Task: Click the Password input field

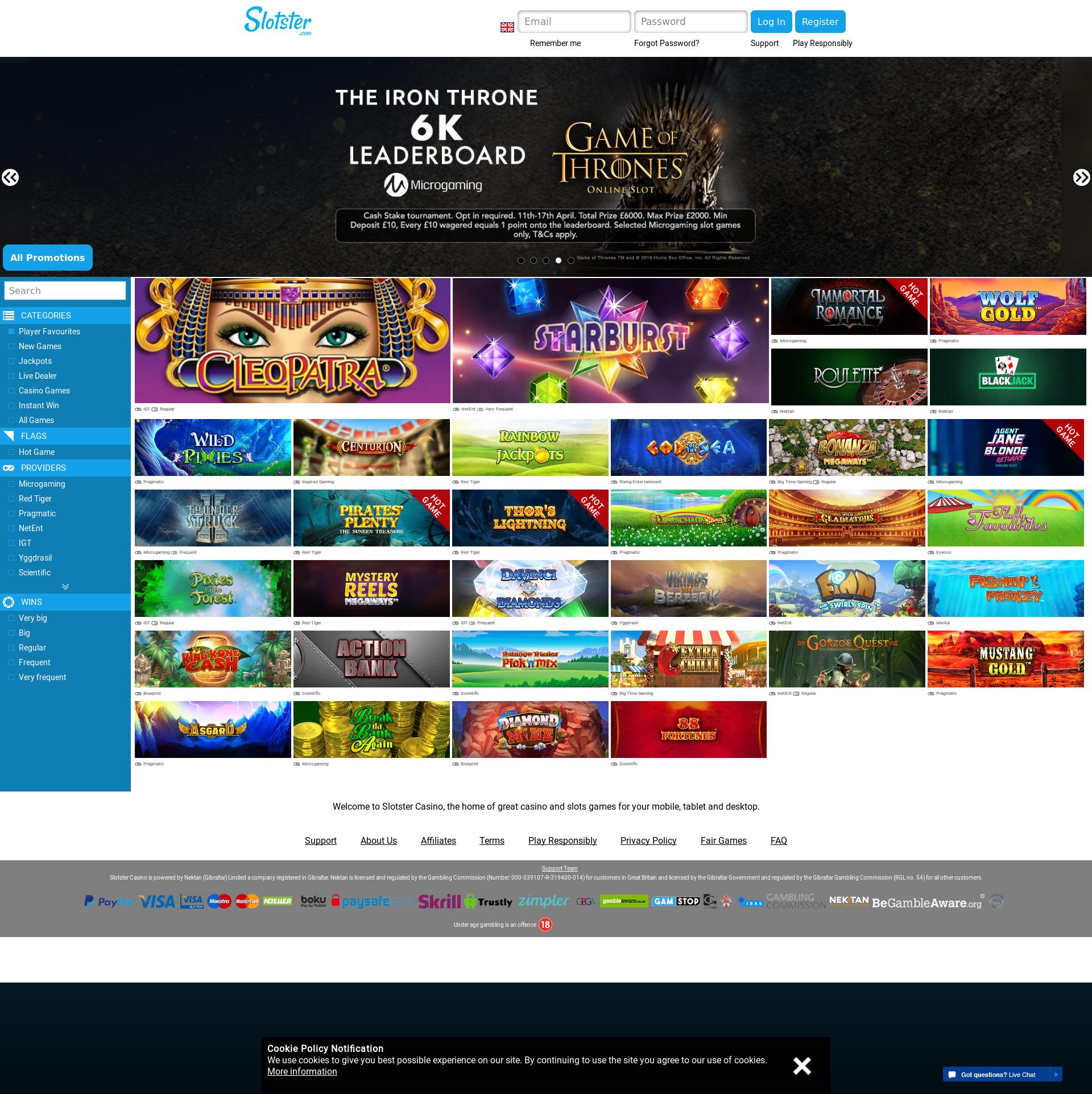Action: [x=691, y=22]
